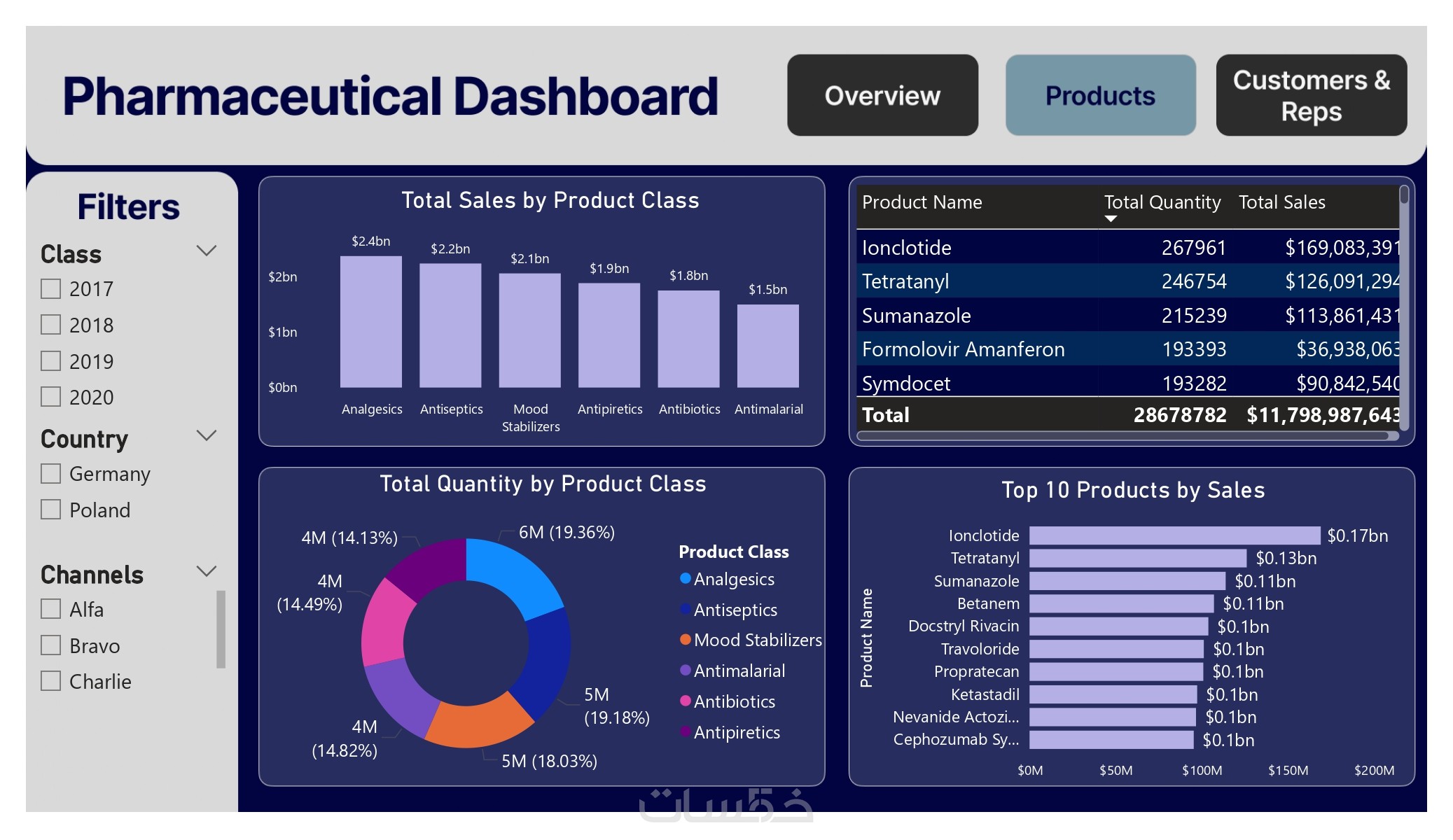Image resolution: width=1453 pixels, height=840 pixels.
Task: Open the Customers & Reps page
Action: click(1311, 95)
